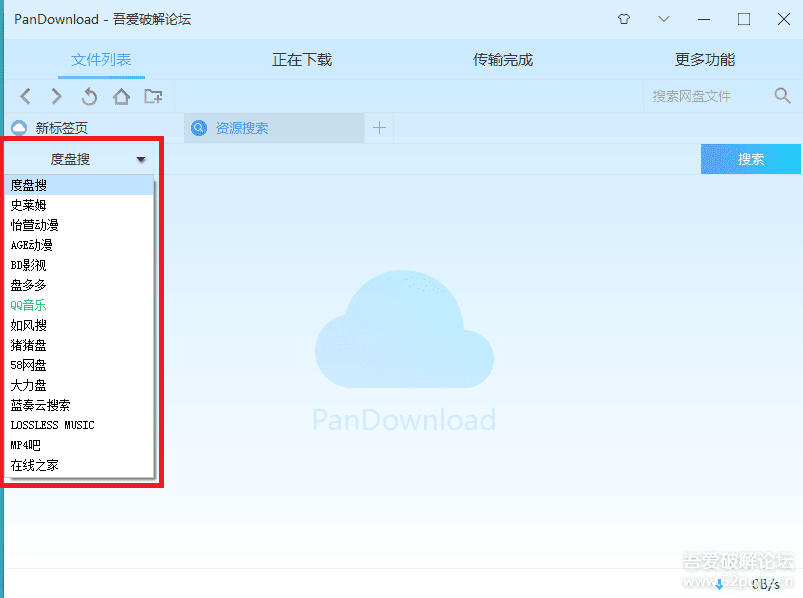This screenshot has width=803, height=598.
Task: Create new folder with plus icon
Action: click(153, 96)
